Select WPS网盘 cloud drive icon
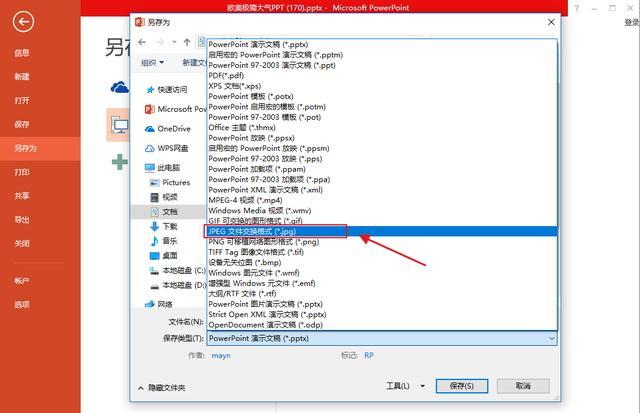The width and height of the screenshot is (640, 413). coord(150,149)
